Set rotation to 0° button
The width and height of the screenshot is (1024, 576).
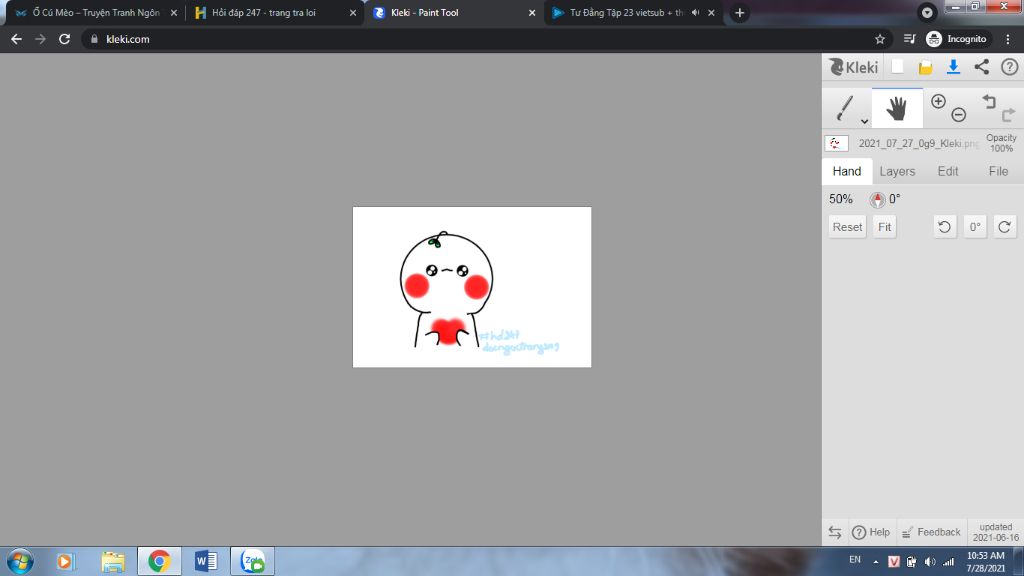click(x=974, y=227)
